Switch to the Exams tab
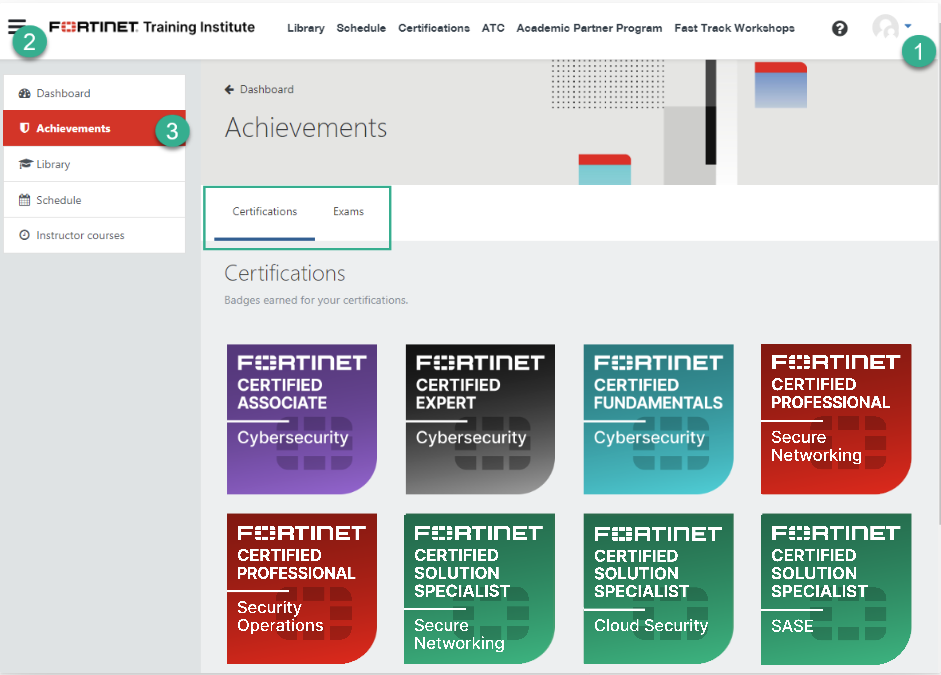941x675 pixels. [x=349, y=212]
